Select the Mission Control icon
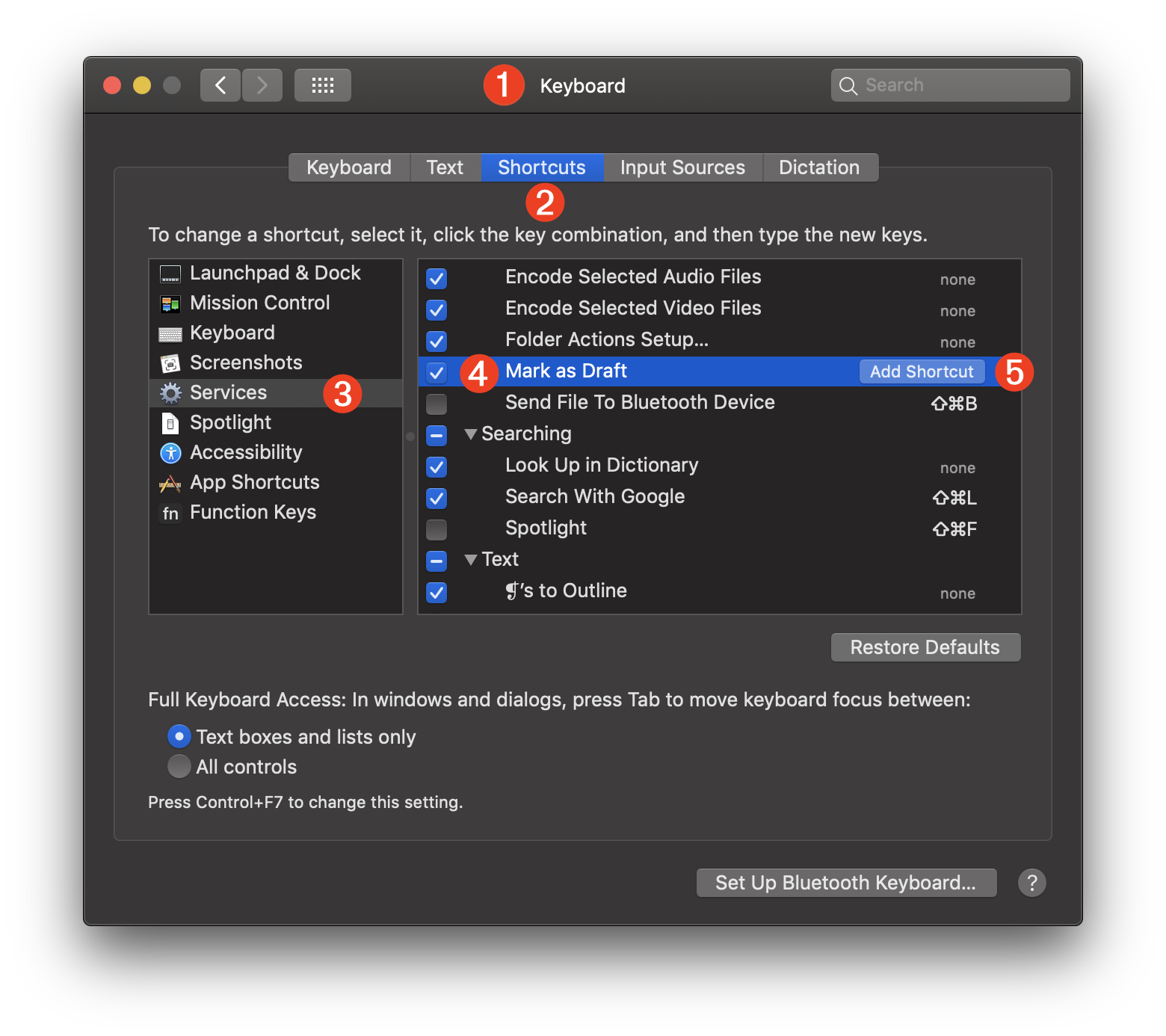Screen dimensions: 1166x1036 (x=170, y=303)
